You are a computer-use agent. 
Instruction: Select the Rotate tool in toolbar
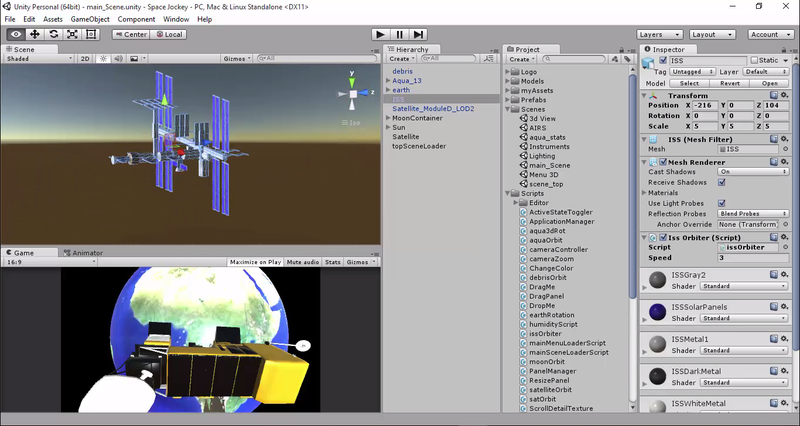(54, 34)
